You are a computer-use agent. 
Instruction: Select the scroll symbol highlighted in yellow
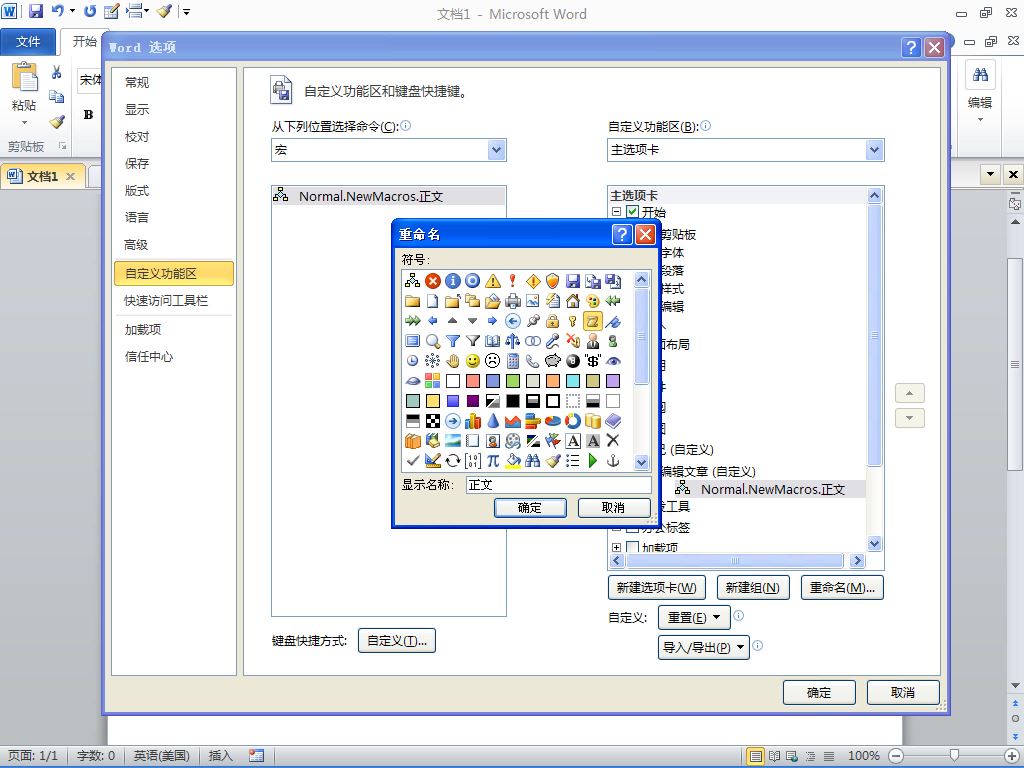tap(593, 321)
